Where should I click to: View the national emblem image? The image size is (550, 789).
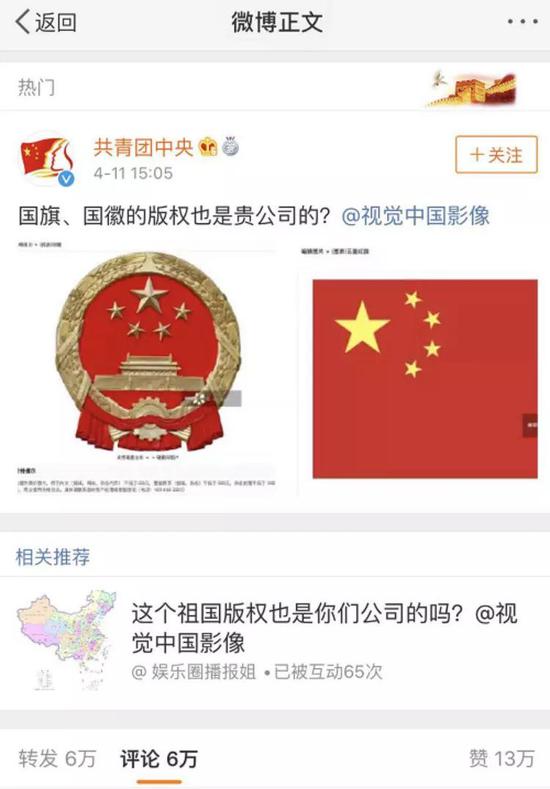tap(147, 367)
